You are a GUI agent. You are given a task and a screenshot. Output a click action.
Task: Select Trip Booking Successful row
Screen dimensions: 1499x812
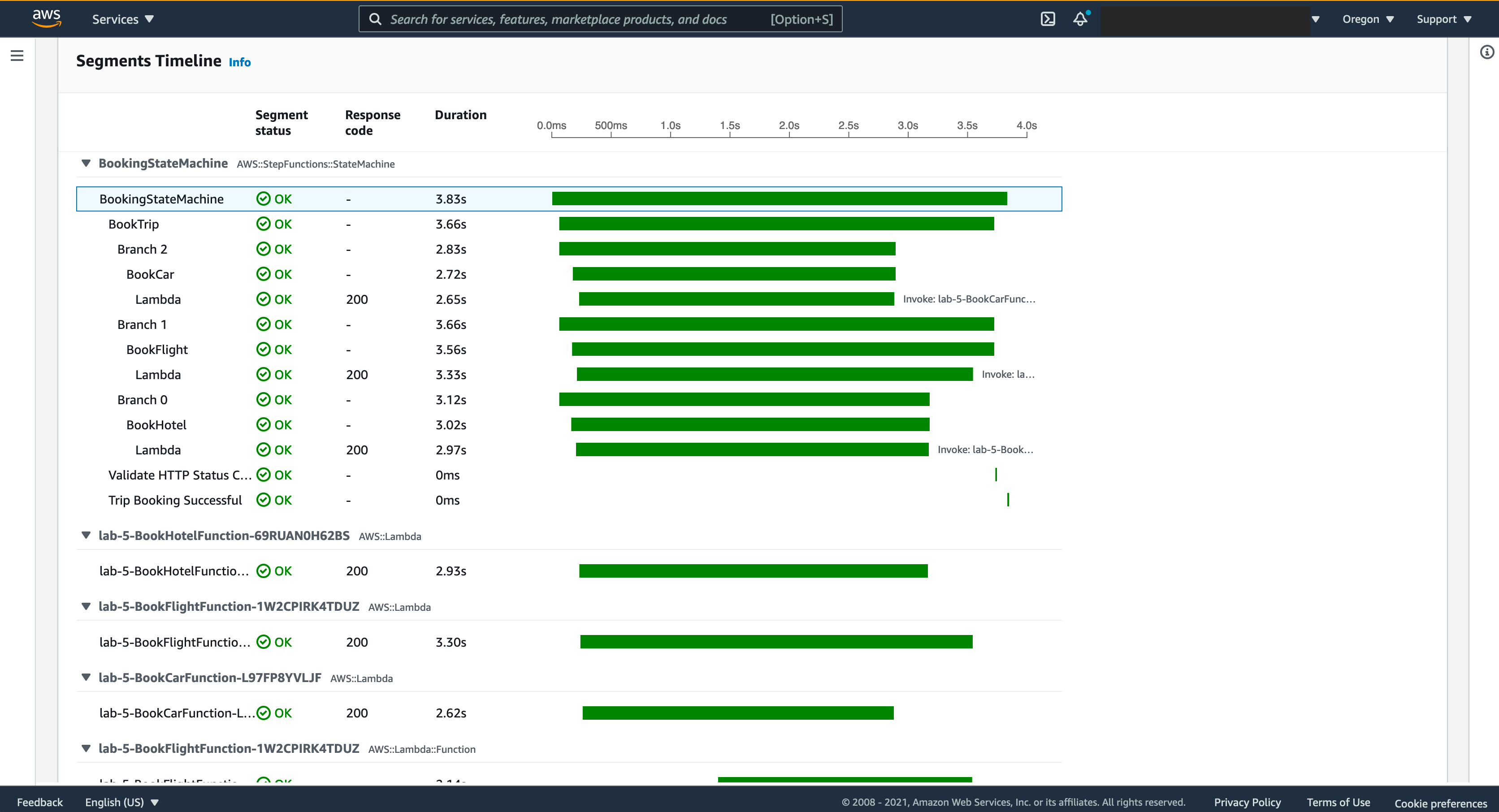click(569, 500)
